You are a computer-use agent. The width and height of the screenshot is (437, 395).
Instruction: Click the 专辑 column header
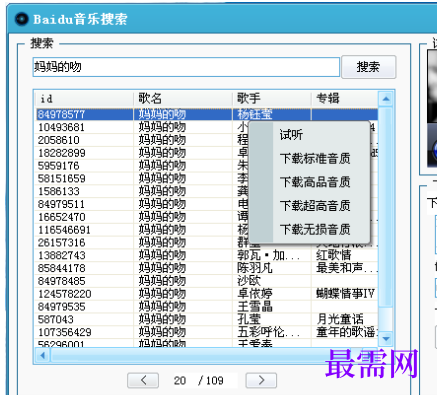point(345,99)
